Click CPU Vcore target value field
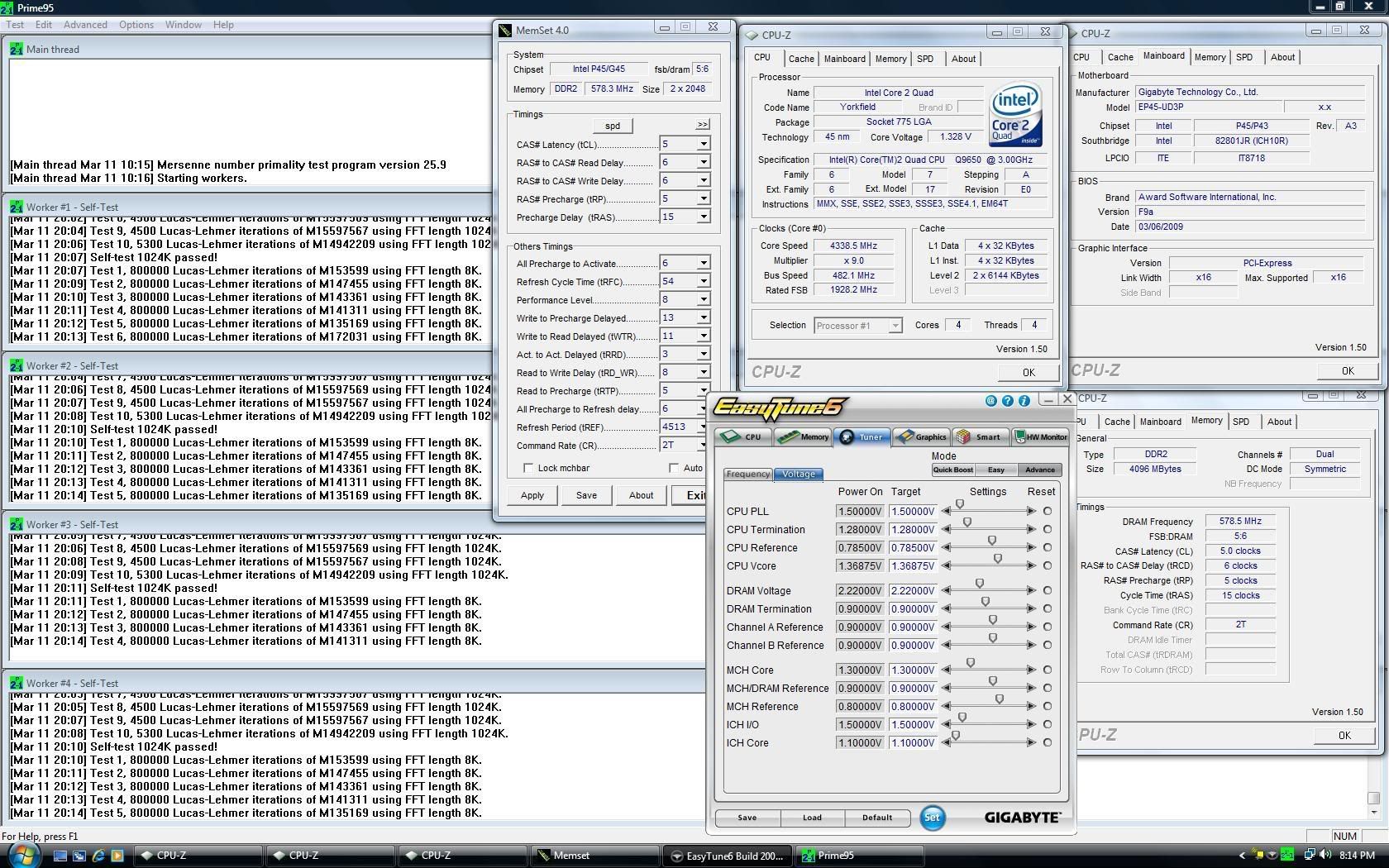Viewport: 1389px width, 868px height. coord(913,566)
